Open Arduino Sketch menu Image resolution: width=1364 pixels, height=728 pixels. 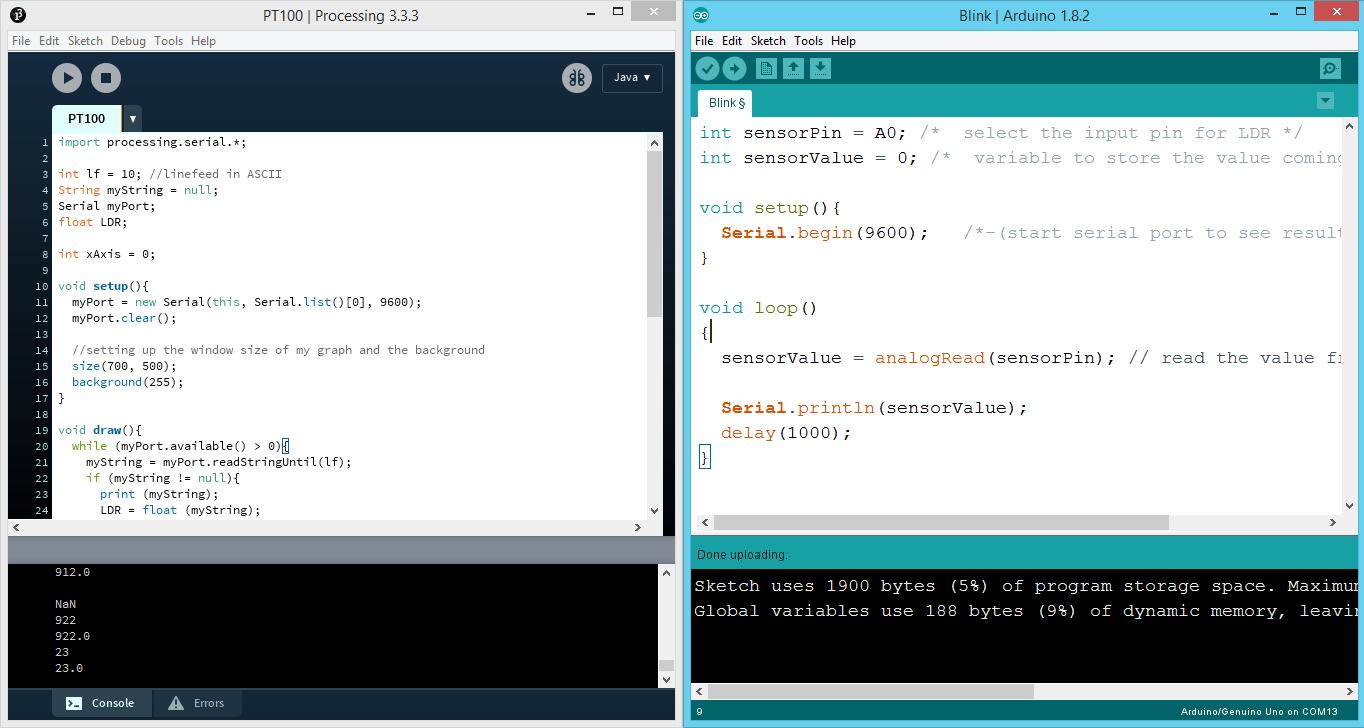click(x=768, y=41)
